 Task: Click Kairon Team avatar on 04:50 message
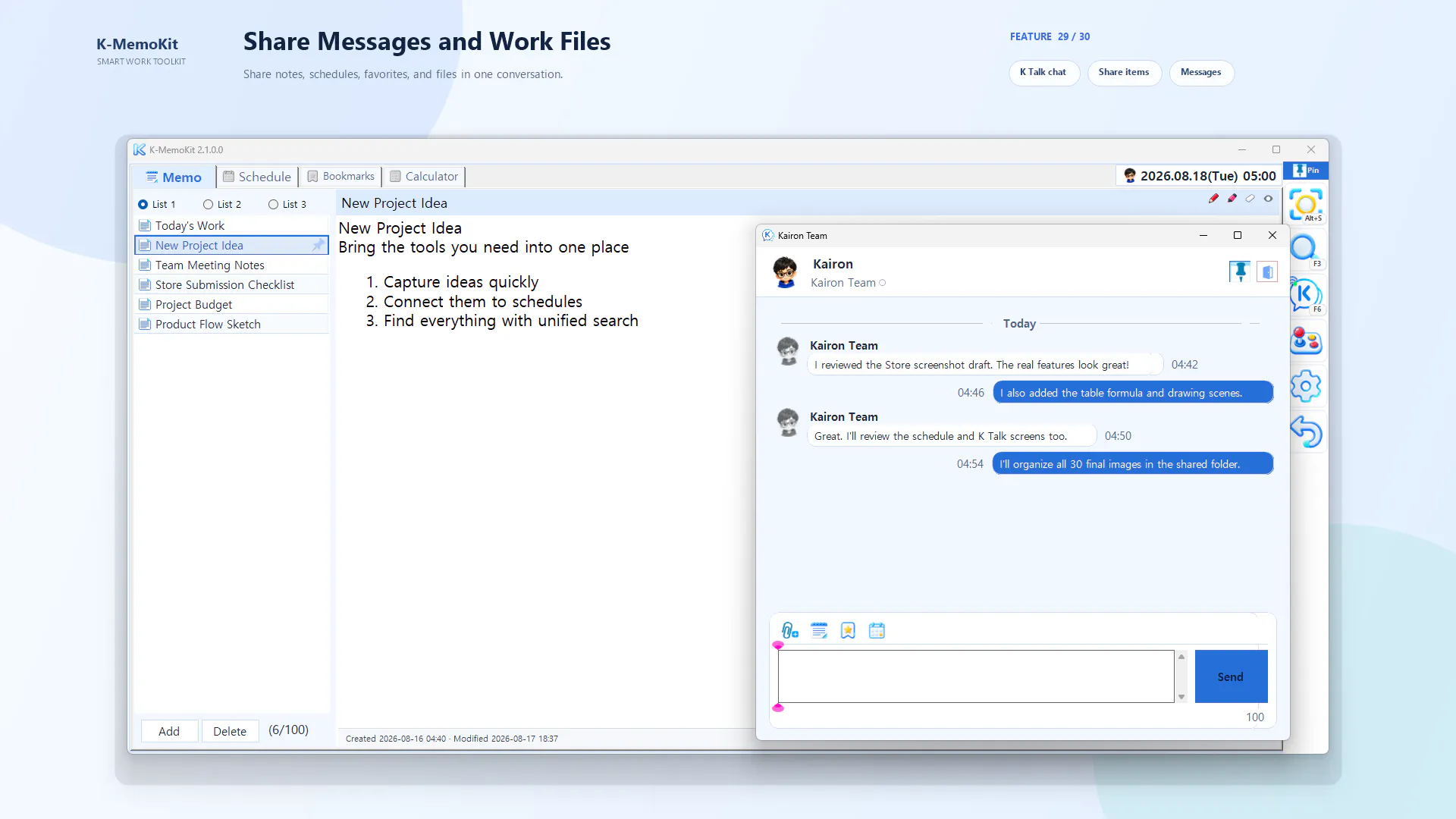pyautogui.click(x=788, y=422)
